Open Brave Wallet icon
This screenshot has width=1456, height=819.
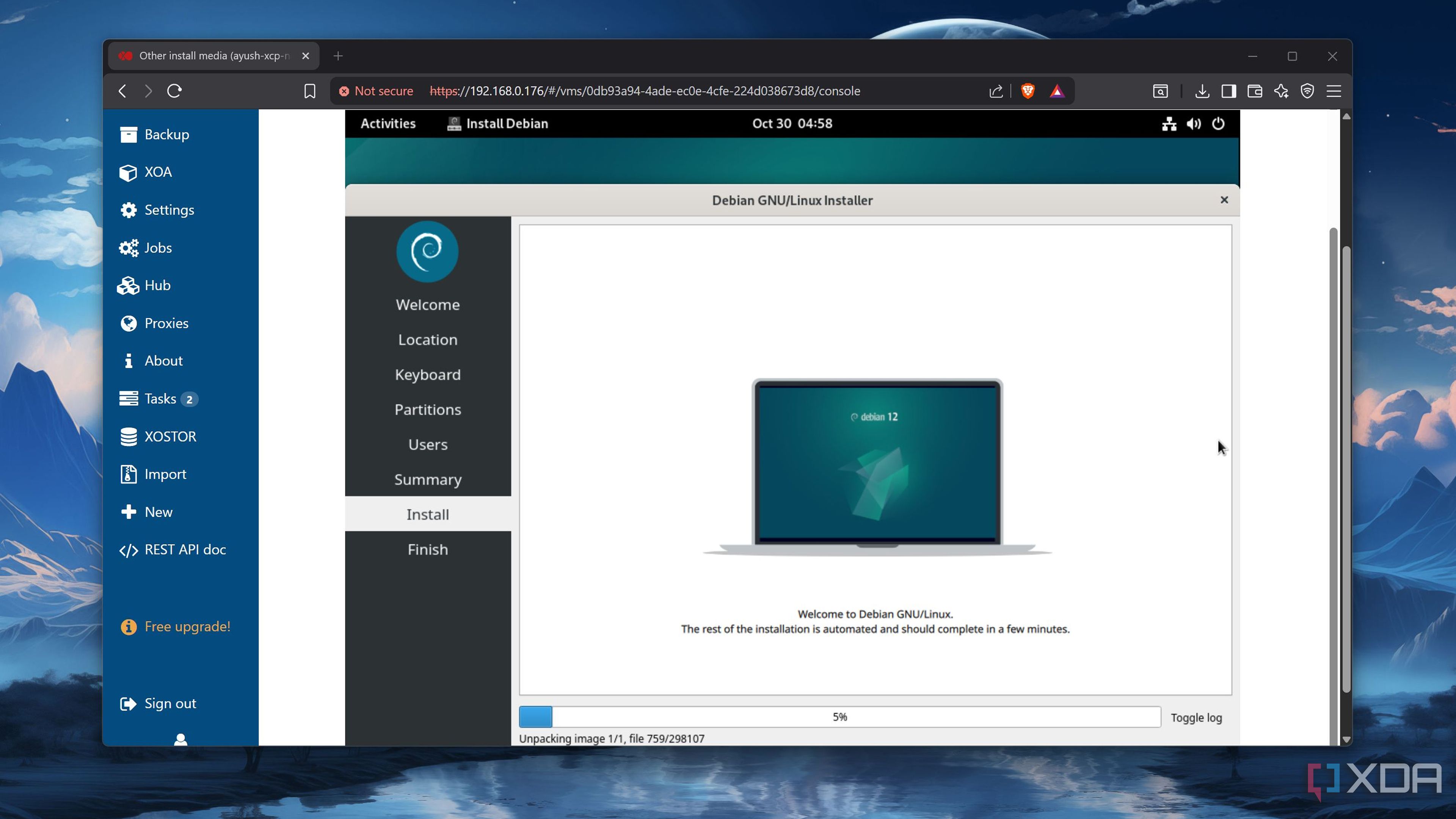coord(1255,91)
